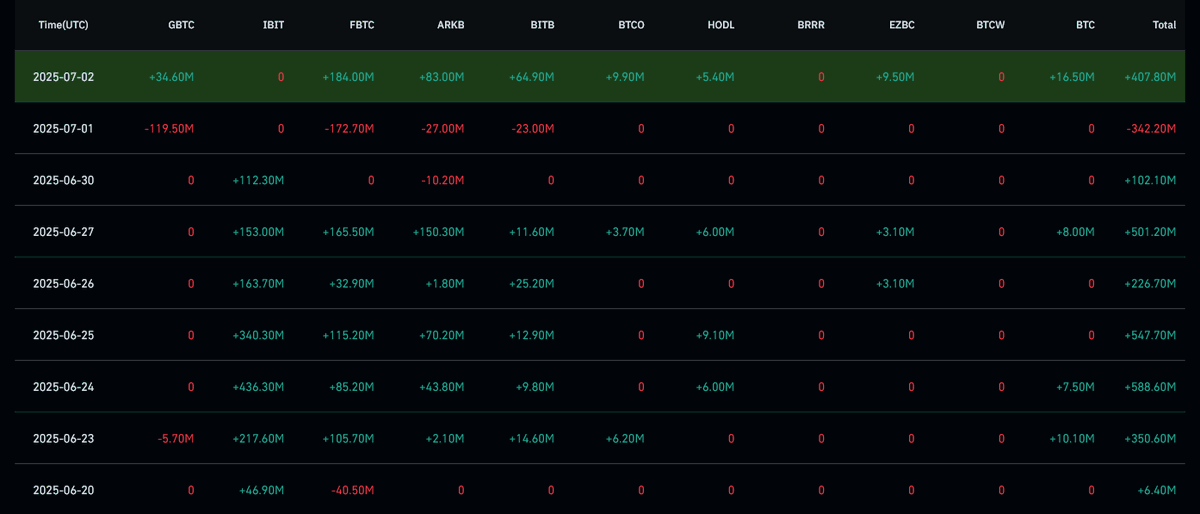This screenshot has width=1200, height=514.
Task: Click the +7.50M BTC value
Action: [x=1074, y=387]
